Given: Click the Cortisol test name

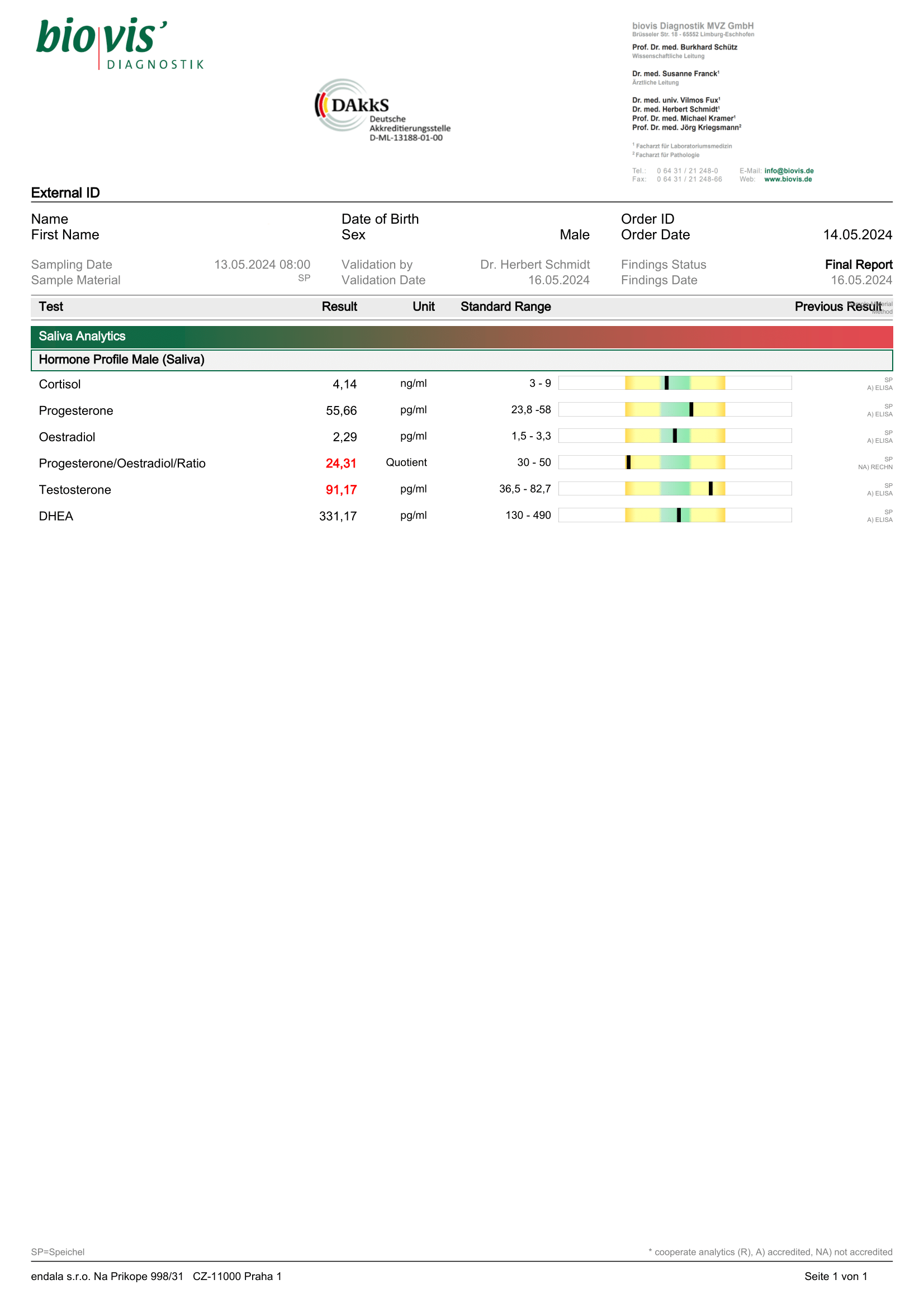Looking at the screenshot, I should (x=60, y=384).
